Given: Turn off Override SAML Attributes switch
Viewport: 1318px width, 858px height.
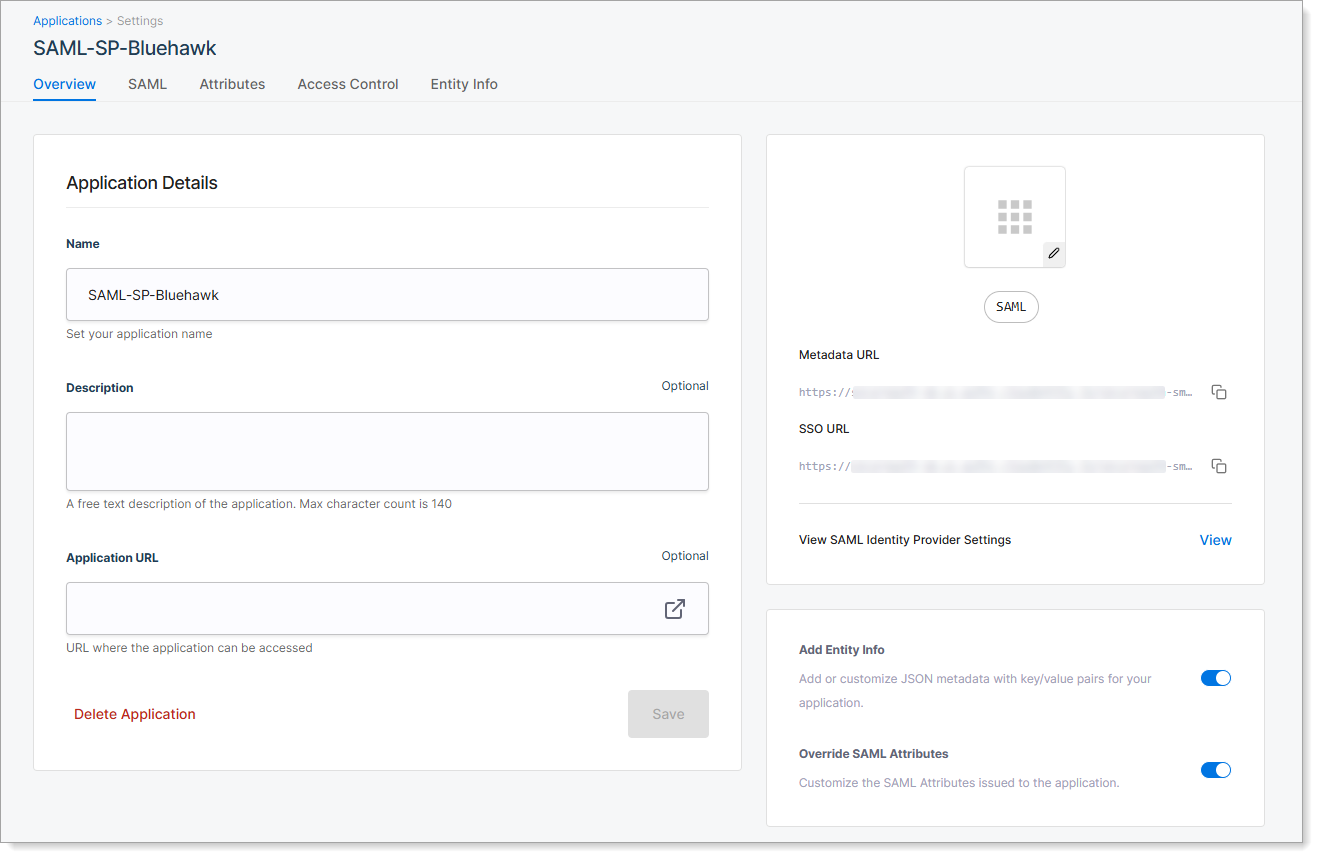Looking at the screenshot, I should (1215, 770).
